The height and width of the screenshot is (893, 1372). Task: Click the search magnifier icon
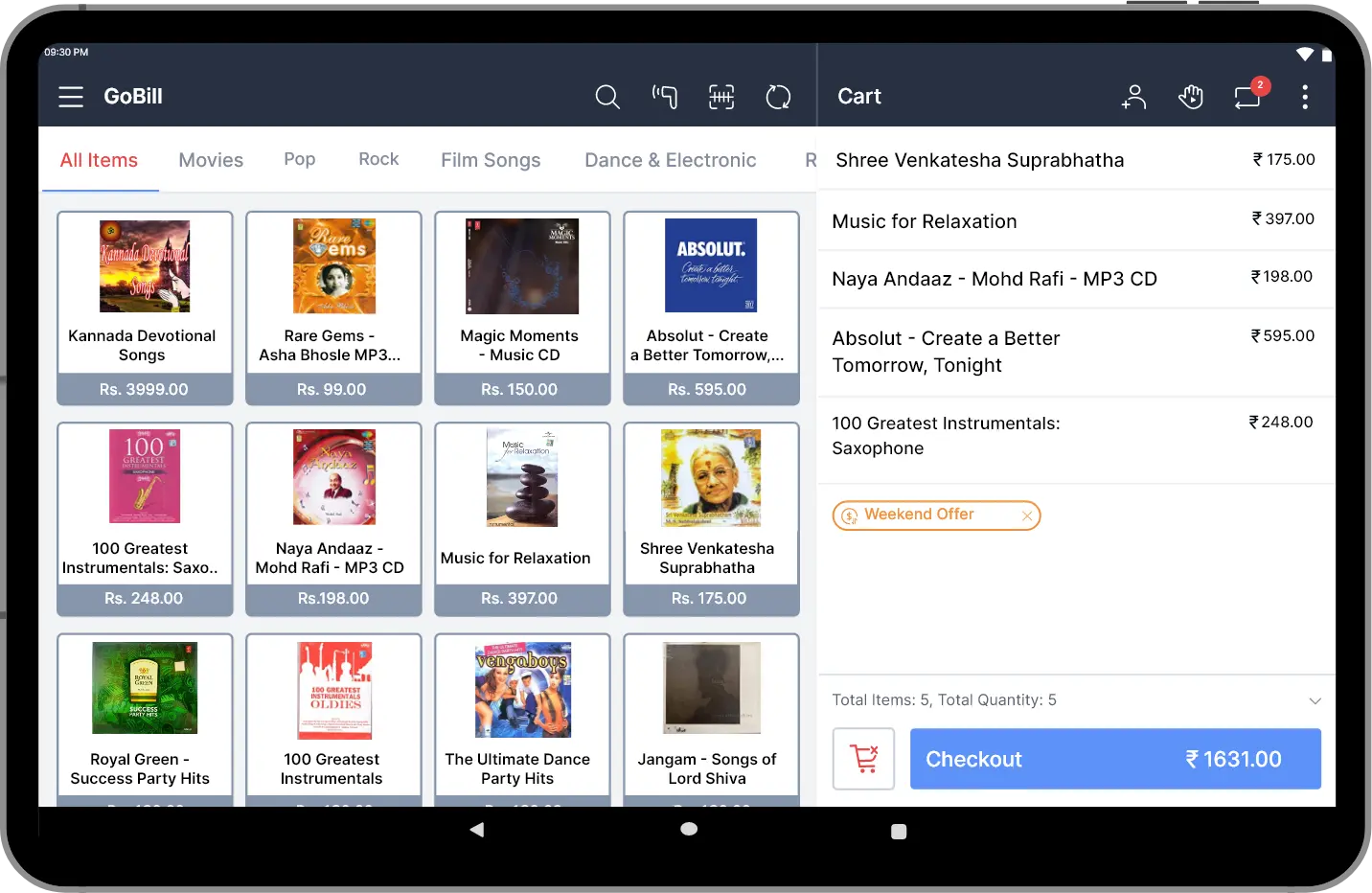coord(607,97)
